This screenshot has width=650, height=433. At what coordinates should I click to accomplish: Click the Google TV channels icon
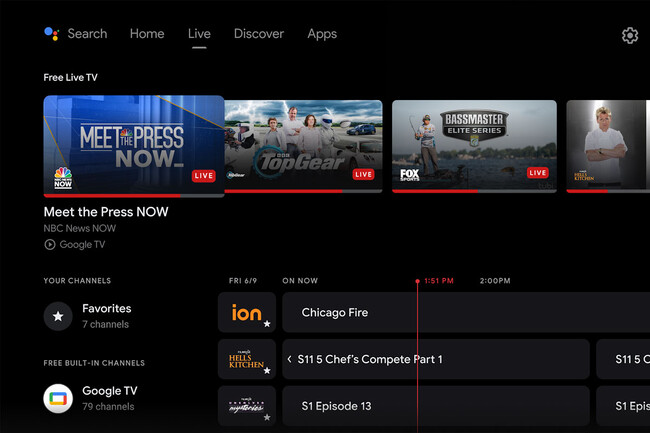[x=58, y=399]
